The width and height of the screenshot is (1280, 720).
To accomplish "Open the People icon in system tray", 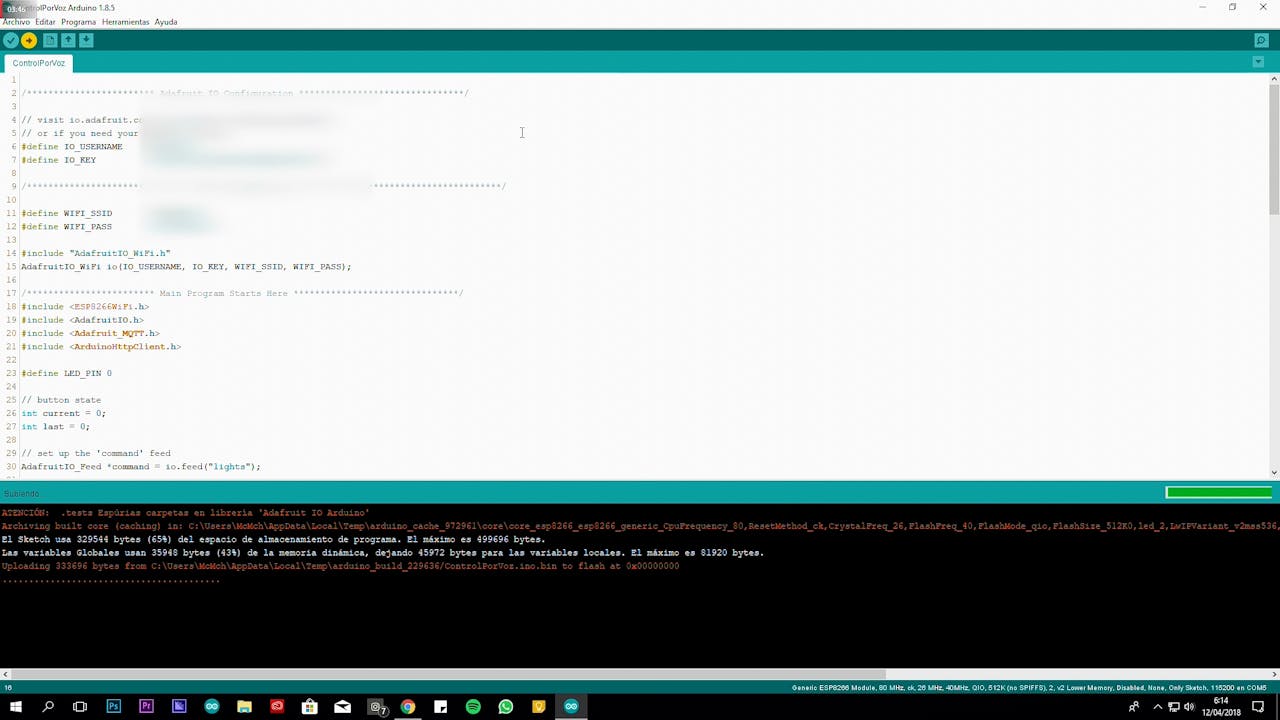I will tap(1134, 707).
